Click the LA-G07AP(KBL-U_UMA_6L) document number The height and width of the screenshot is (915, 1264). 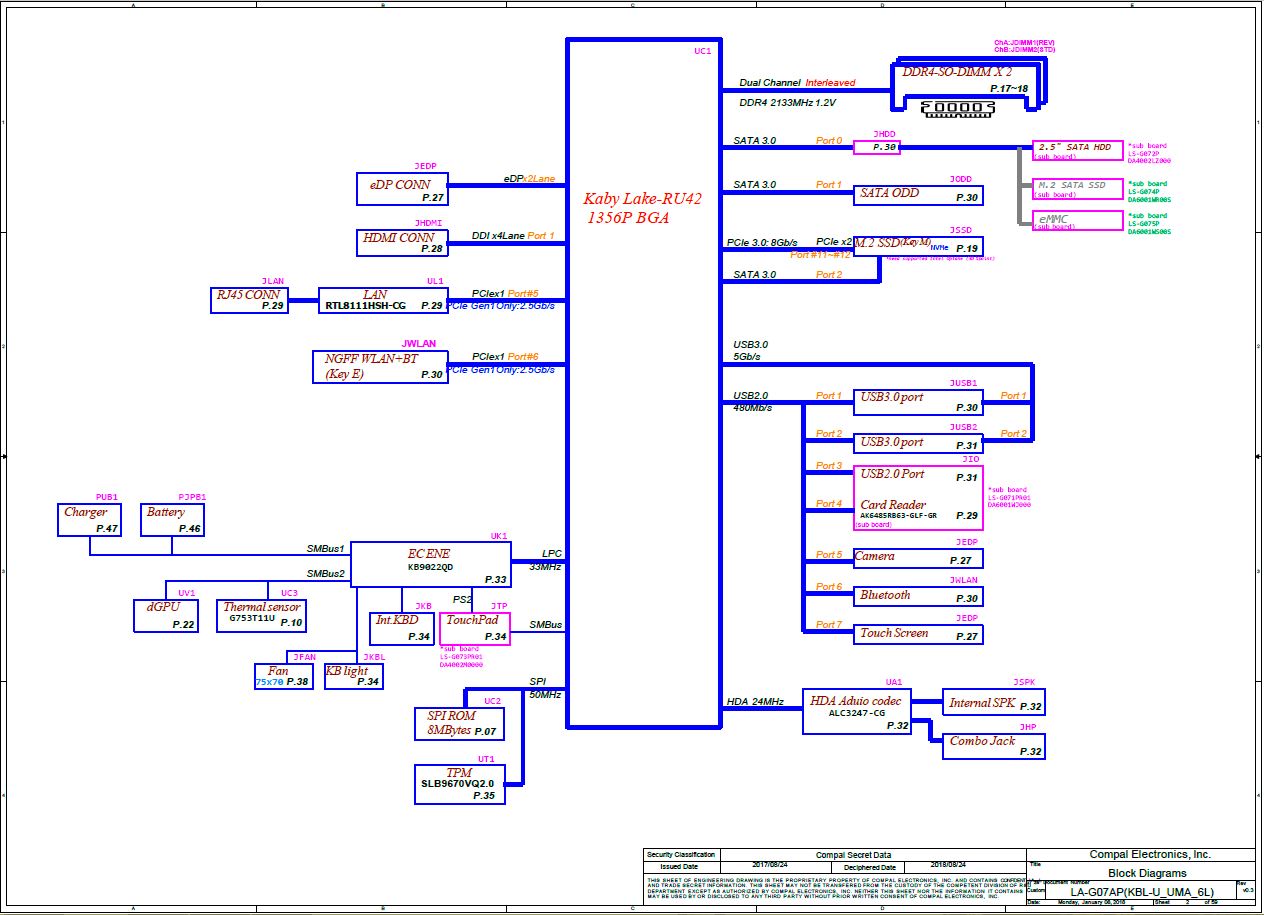tap(1142, 892)
